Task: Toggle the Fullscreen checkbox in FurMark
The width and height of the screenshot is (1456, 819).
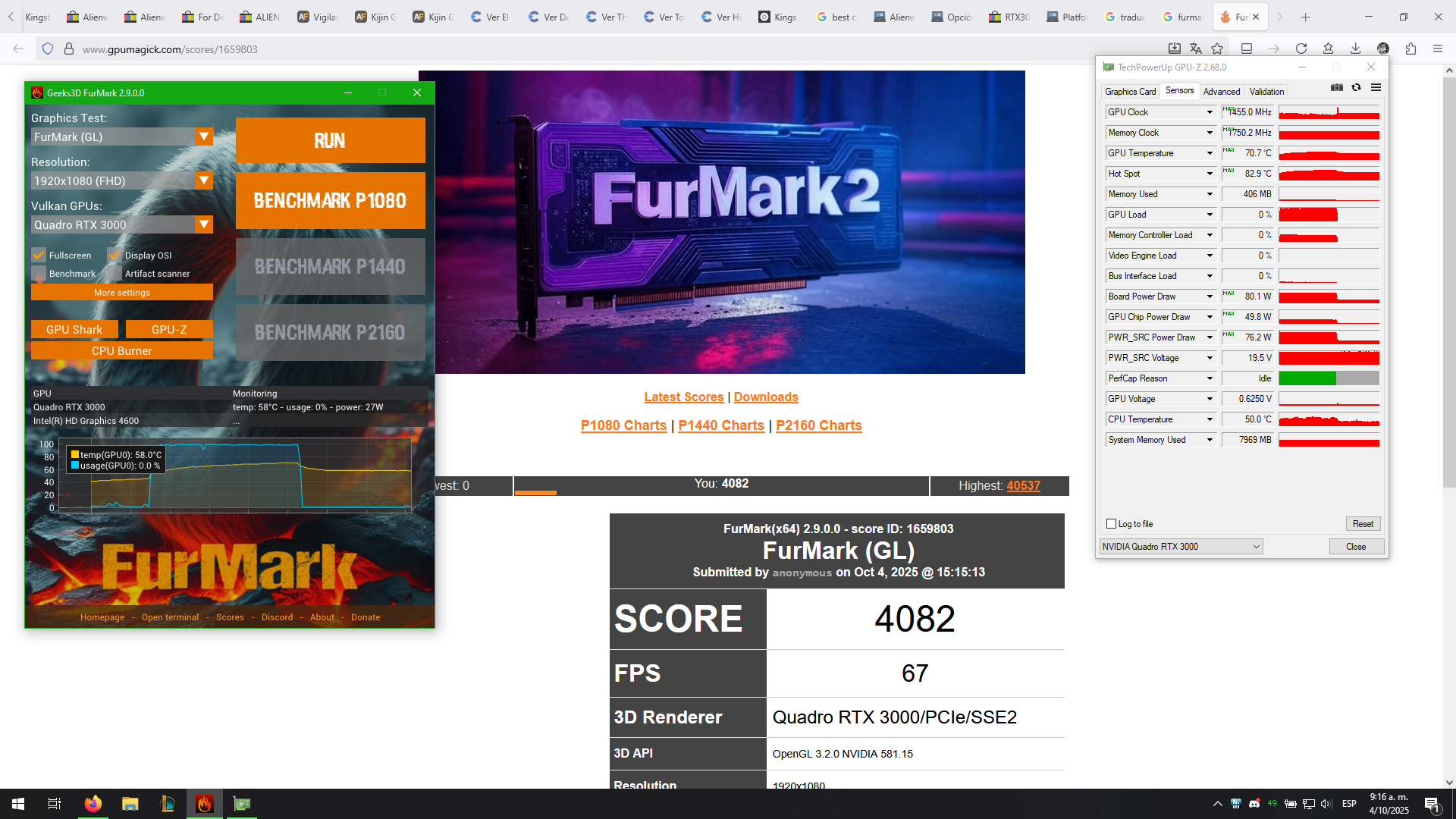Action: (x=39, y=256)
